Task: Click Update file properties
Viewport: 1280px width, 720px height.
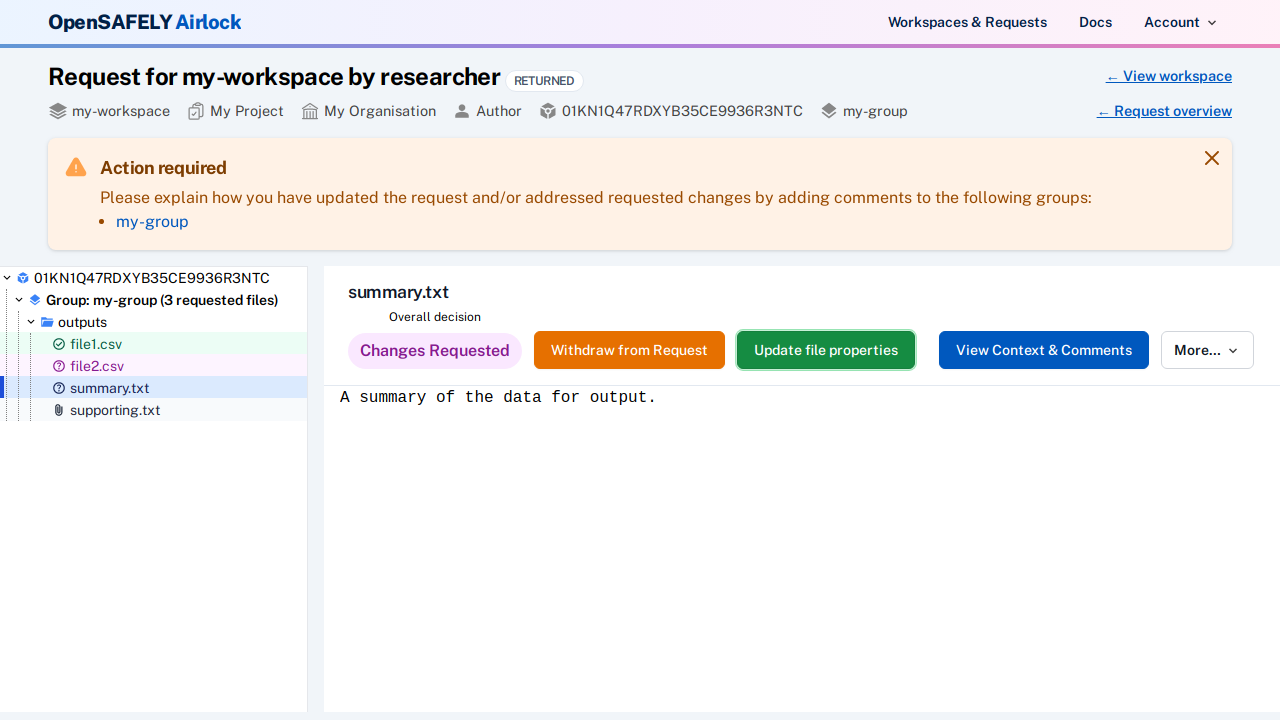Action: click(x=825, y=350)
